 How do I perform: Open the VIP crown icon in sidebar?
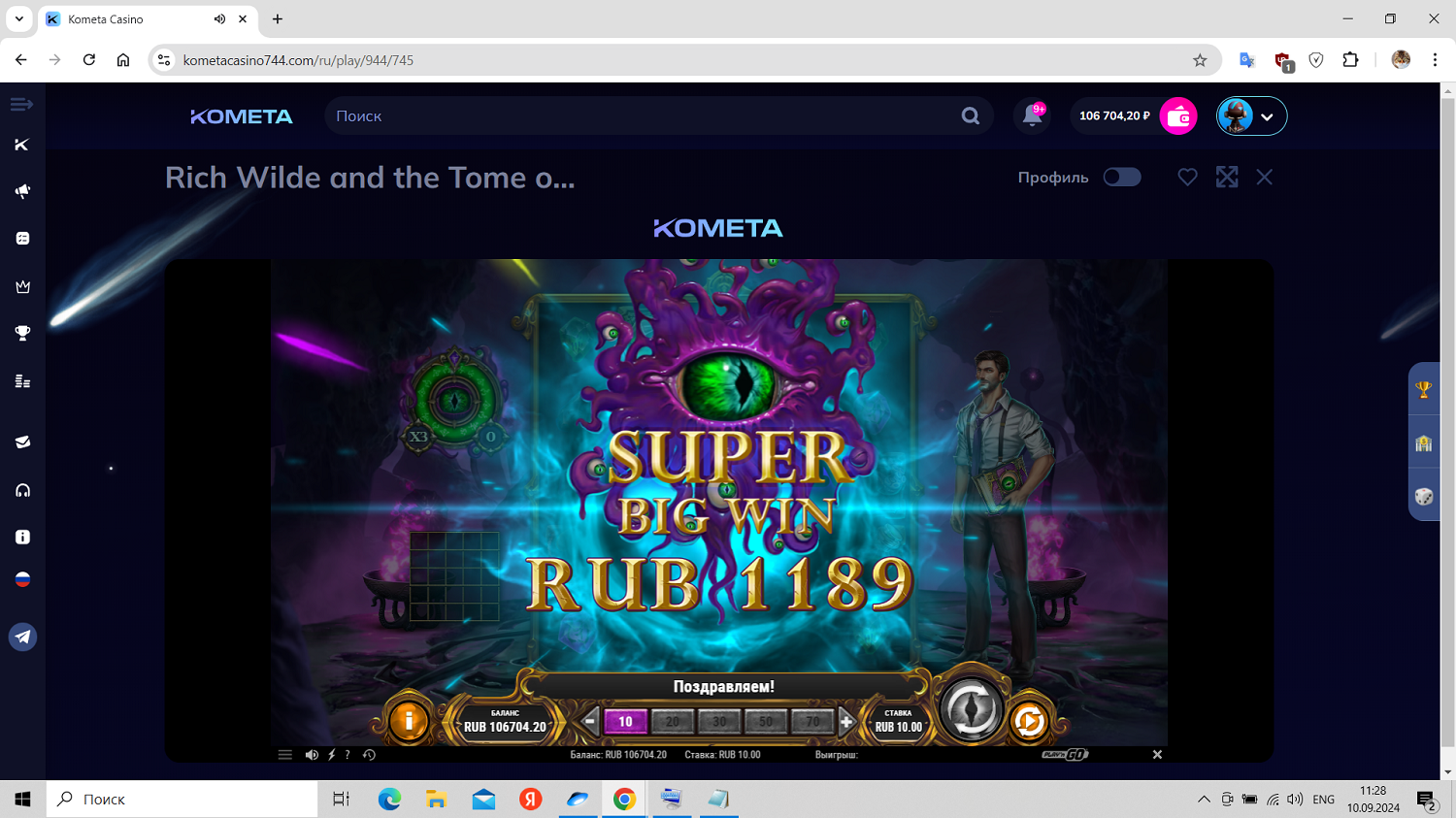22,286
